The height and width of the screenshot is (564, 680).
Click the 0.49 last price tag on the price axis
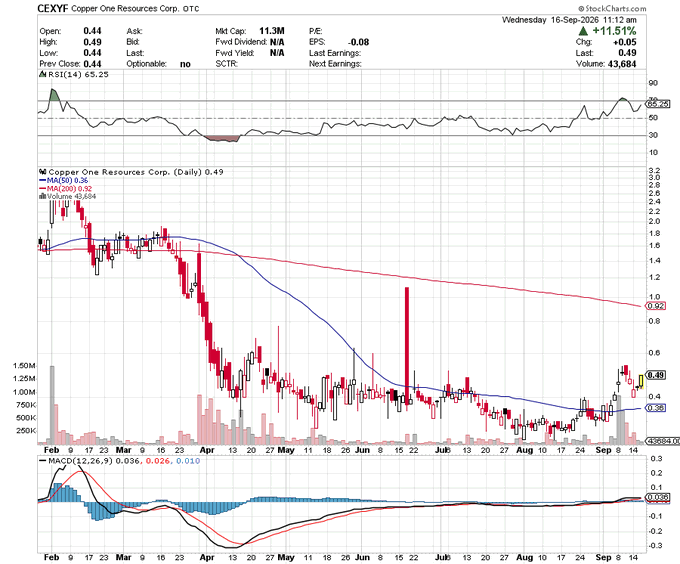pyautogui.click(x=656, y=375)
